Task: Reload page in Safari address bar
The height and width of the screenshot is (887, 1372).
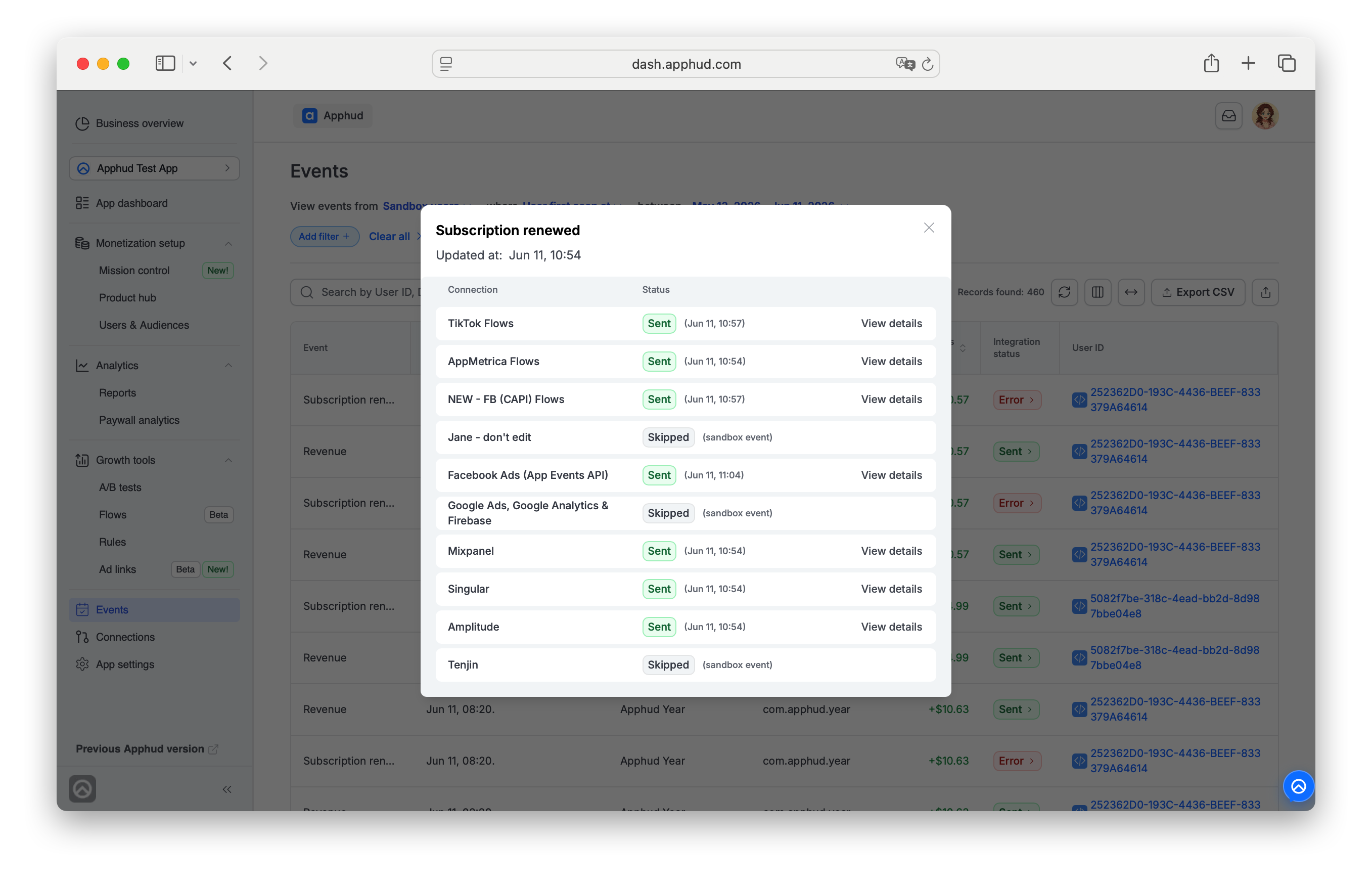Action: coord(927,64)
